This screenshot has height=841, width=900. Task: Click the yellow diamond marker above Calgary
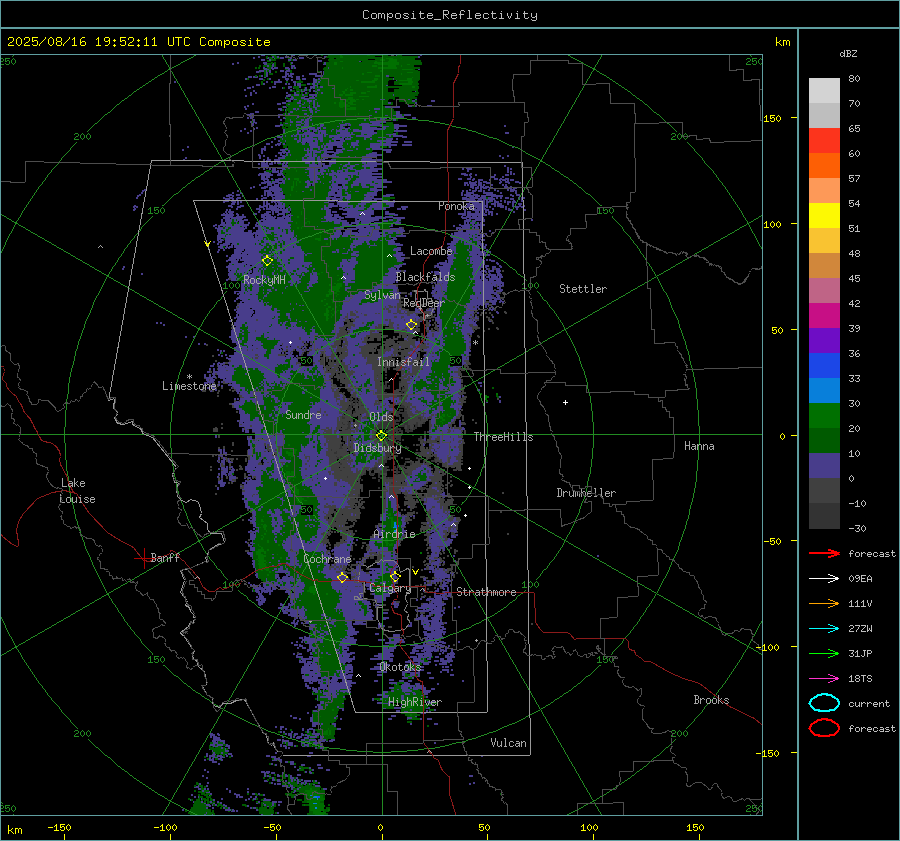(395, 576)
